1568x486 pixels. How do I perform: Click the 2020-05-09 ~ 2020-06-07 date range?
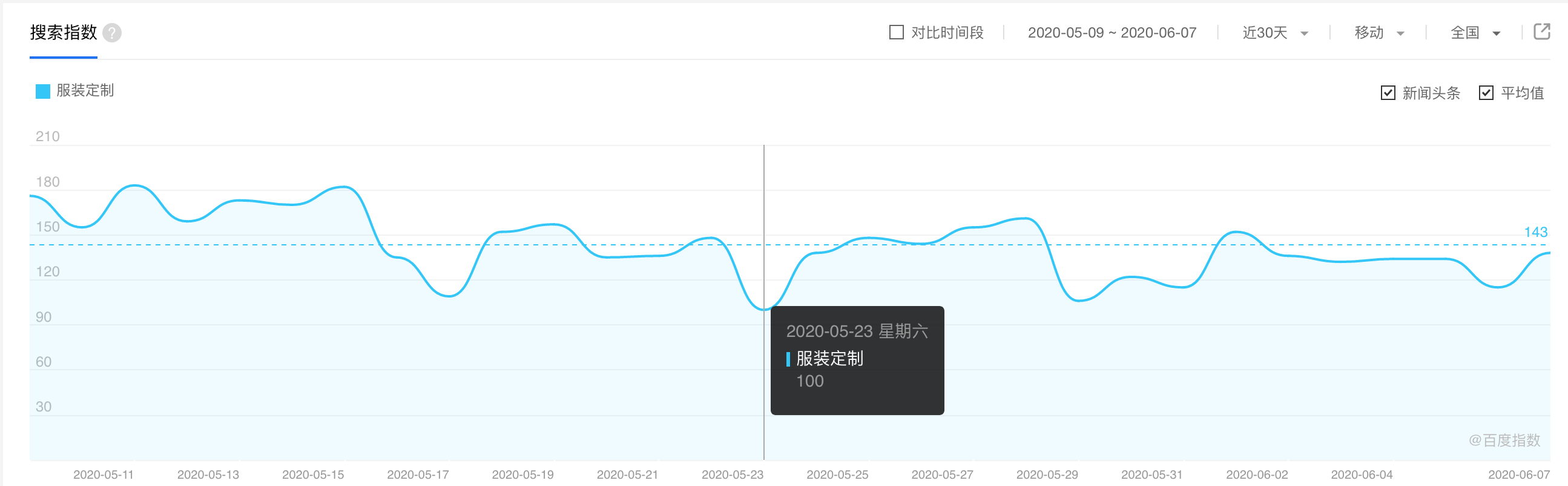click(1112, 33)
